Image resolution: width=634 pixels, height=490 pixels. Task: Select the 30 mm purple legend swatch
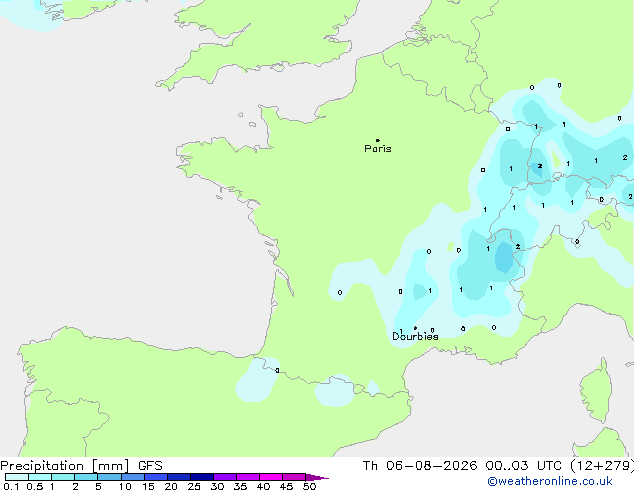(225, 477)
